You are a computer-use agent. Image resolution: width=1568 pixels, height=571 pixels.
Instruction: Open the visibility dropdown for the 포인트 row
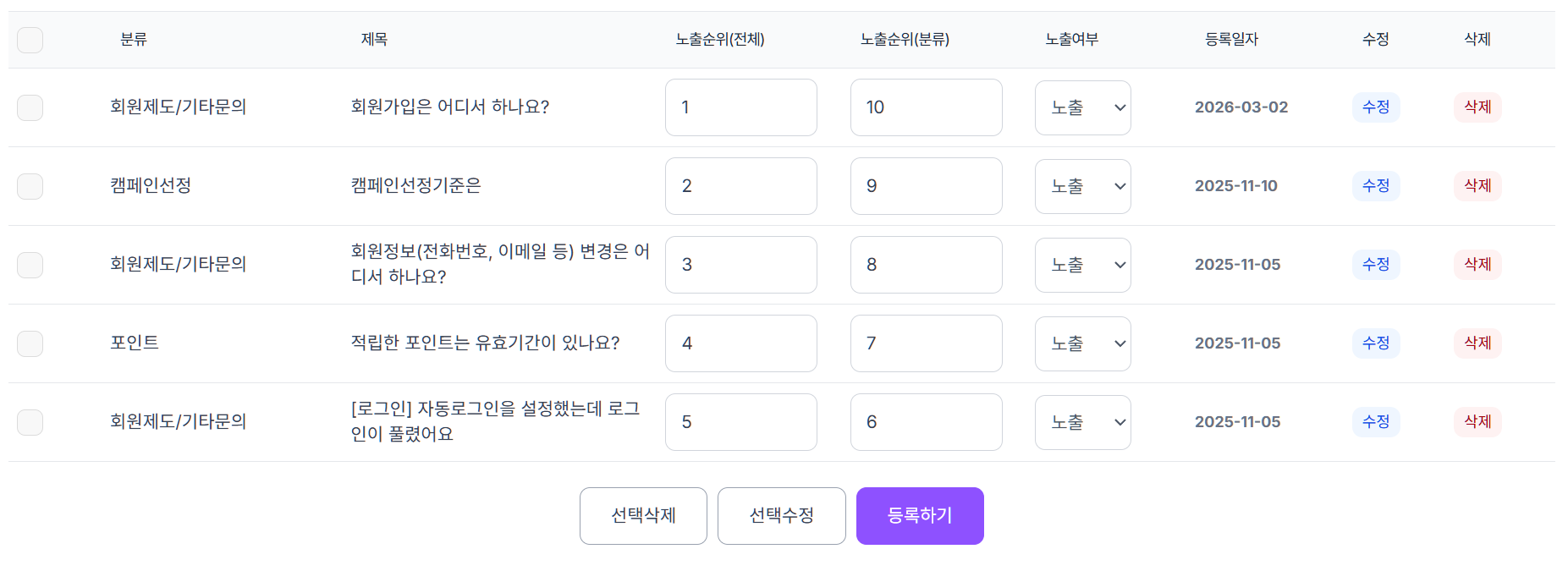click(1082, 343)
